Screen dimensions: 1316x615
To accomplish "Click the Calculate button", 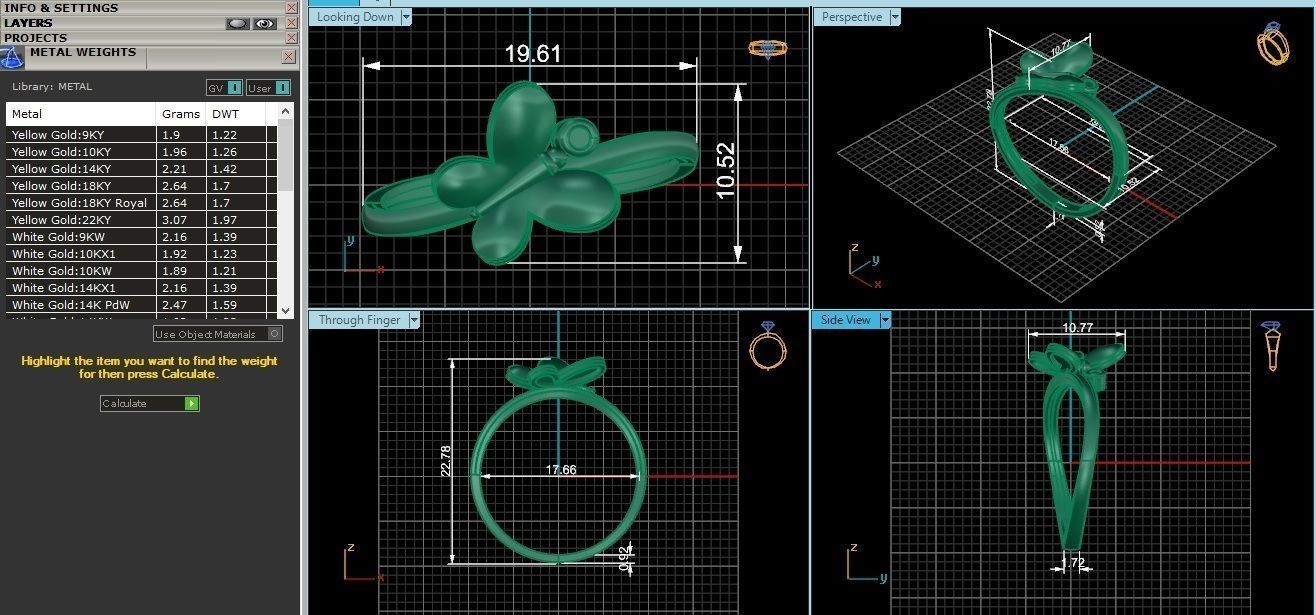I will coord(150,404).
